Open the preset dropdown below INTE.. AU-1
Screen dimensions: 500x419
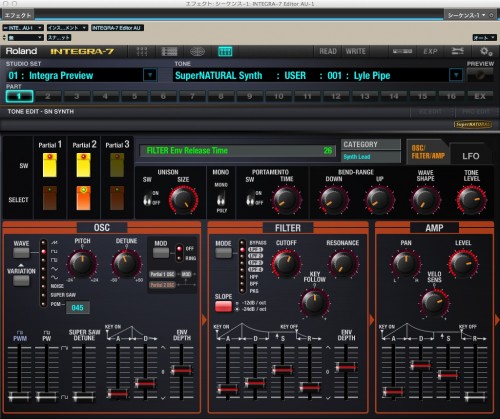click(26, 38)
